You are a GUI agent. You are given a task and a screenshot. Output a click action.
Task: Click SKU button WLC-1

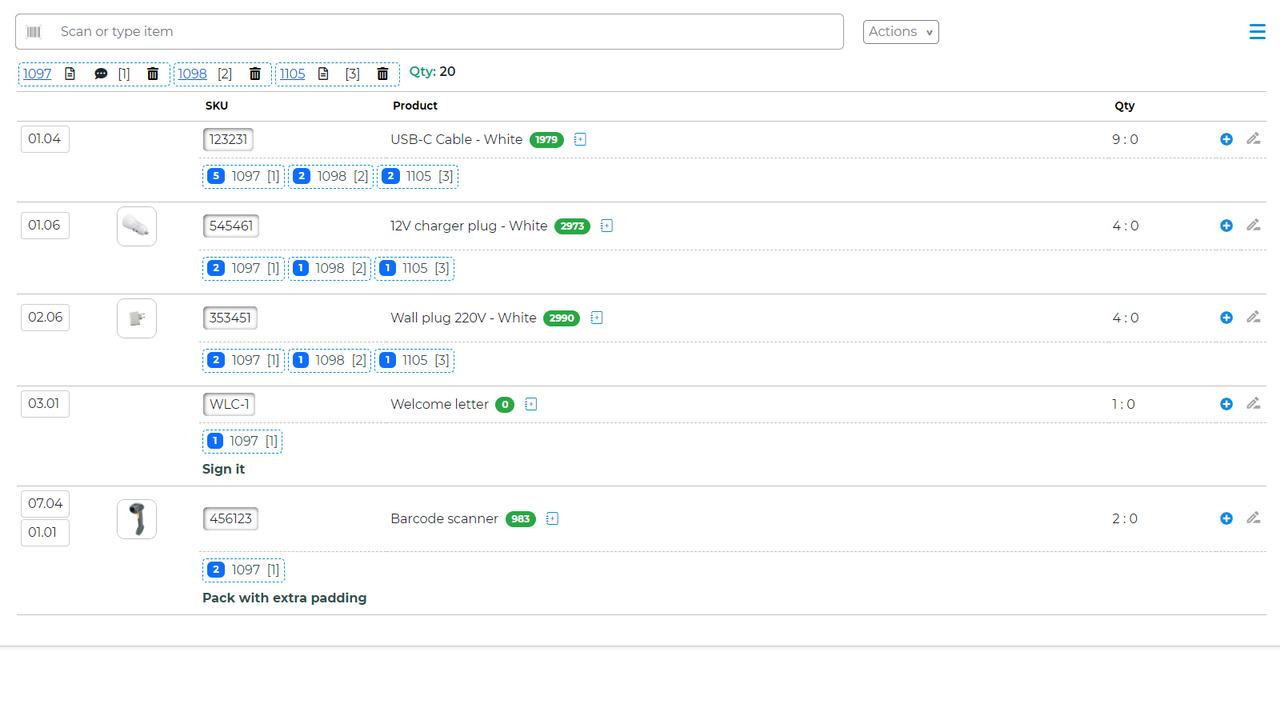point(229,405)
